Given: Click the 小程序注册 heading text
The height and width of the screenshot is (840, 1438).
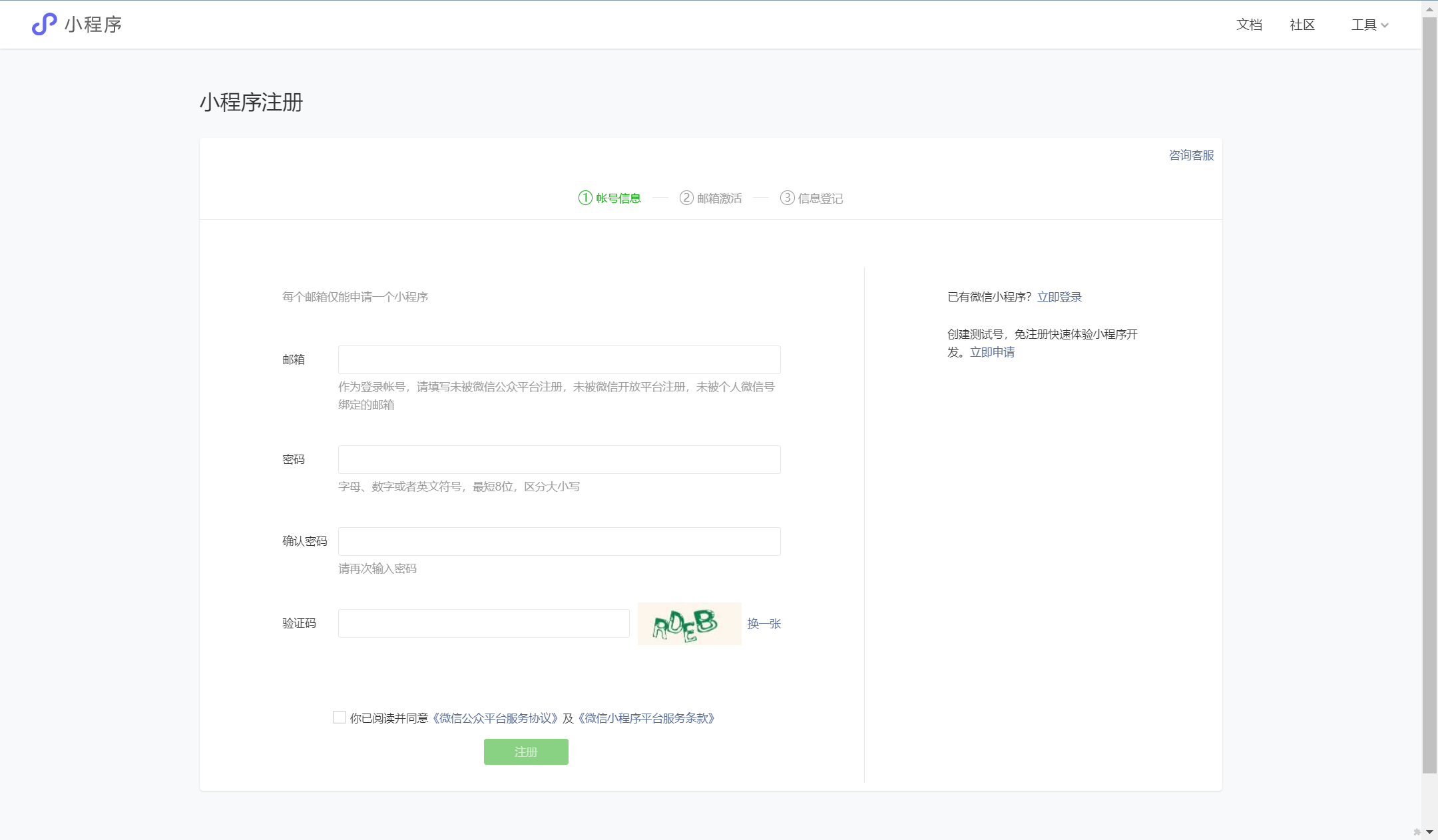Looking at the screenshot, I should coord(252,102).
